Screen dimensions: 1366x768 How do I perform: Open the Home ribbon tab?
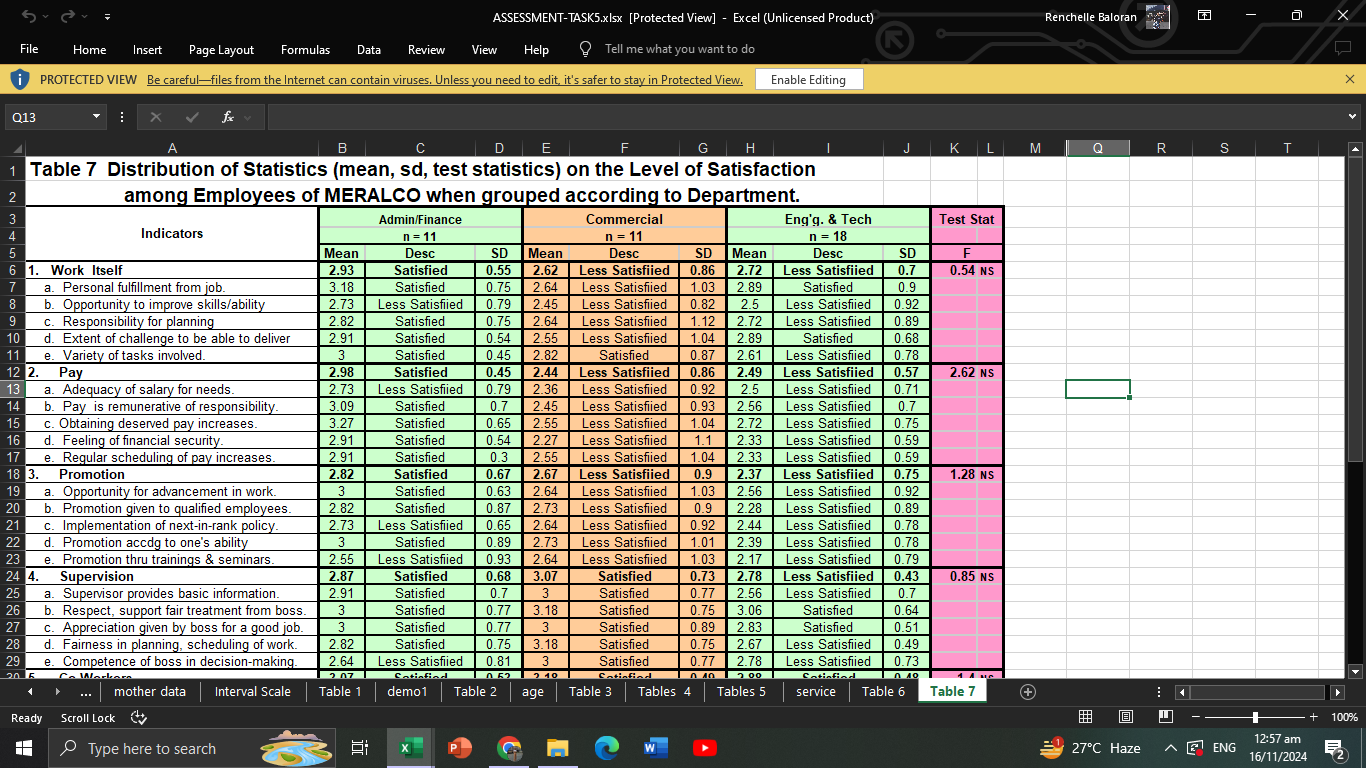tap(89, 49)
